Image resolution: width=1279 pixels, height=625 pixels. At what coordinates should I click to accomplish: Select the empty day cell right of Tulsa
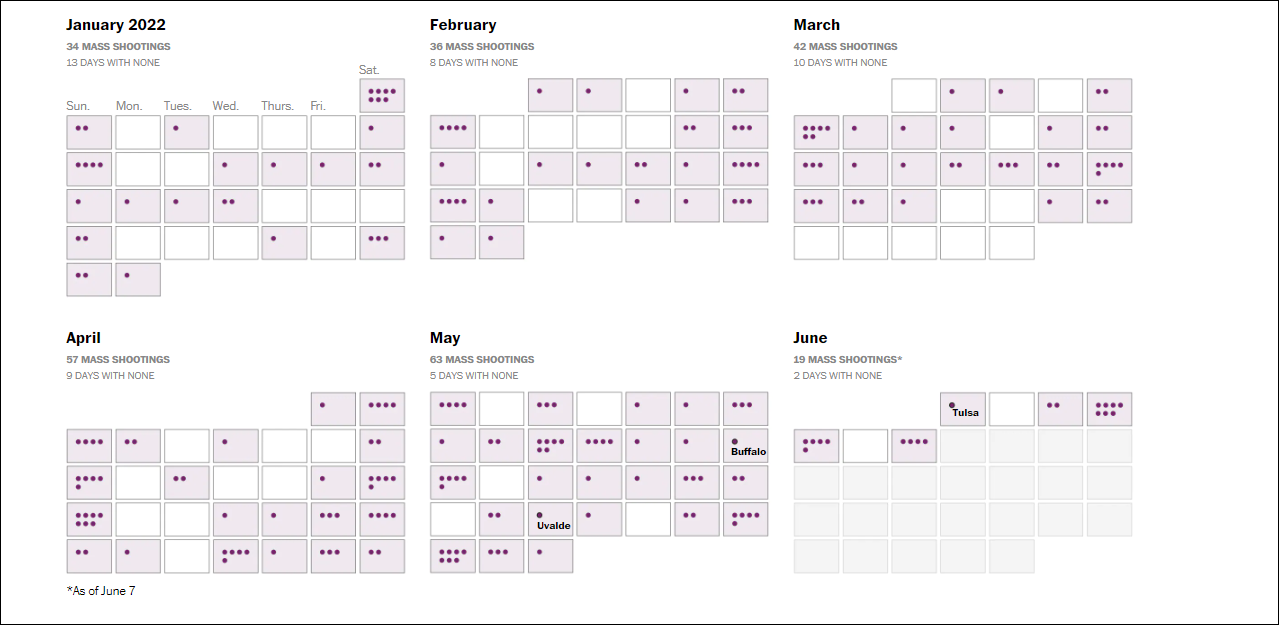(1011, 409)
